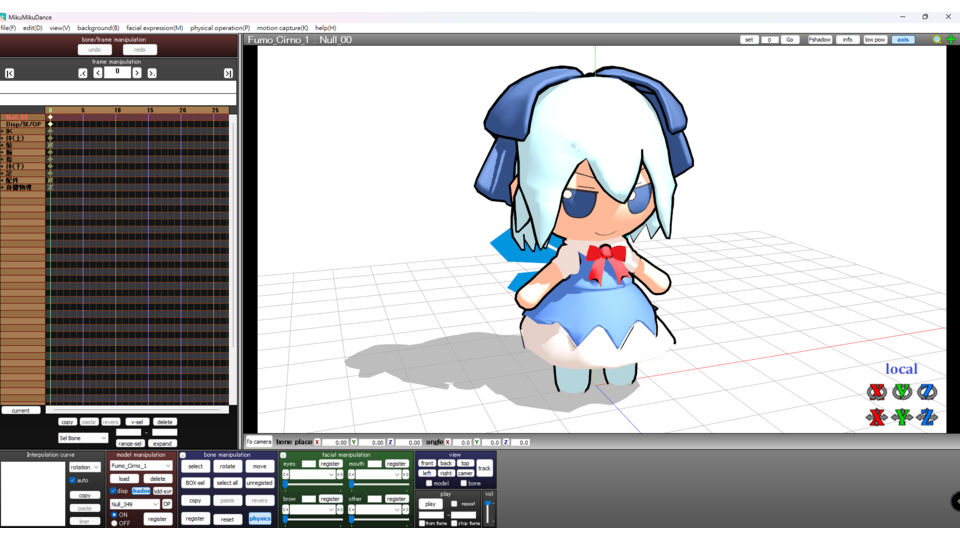
Task: Open the background(B) menu
Action: 98,28
